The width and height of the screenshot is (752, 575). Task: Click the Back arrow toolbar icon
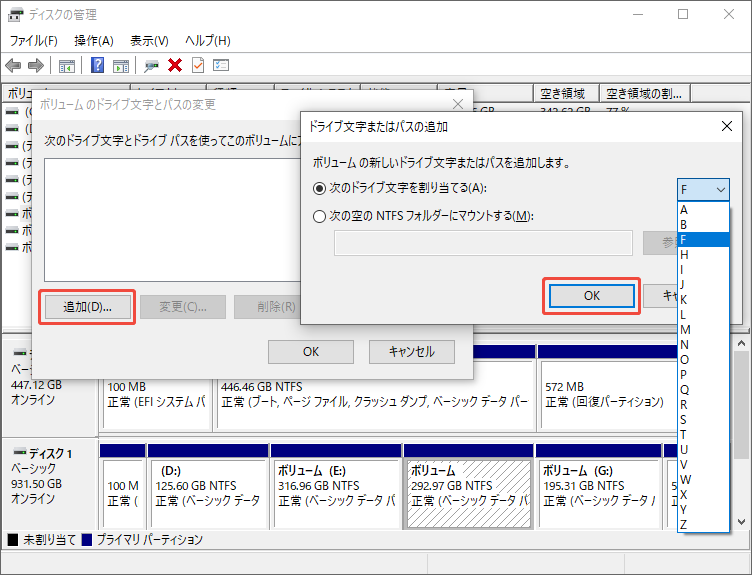tap(13, 65)
